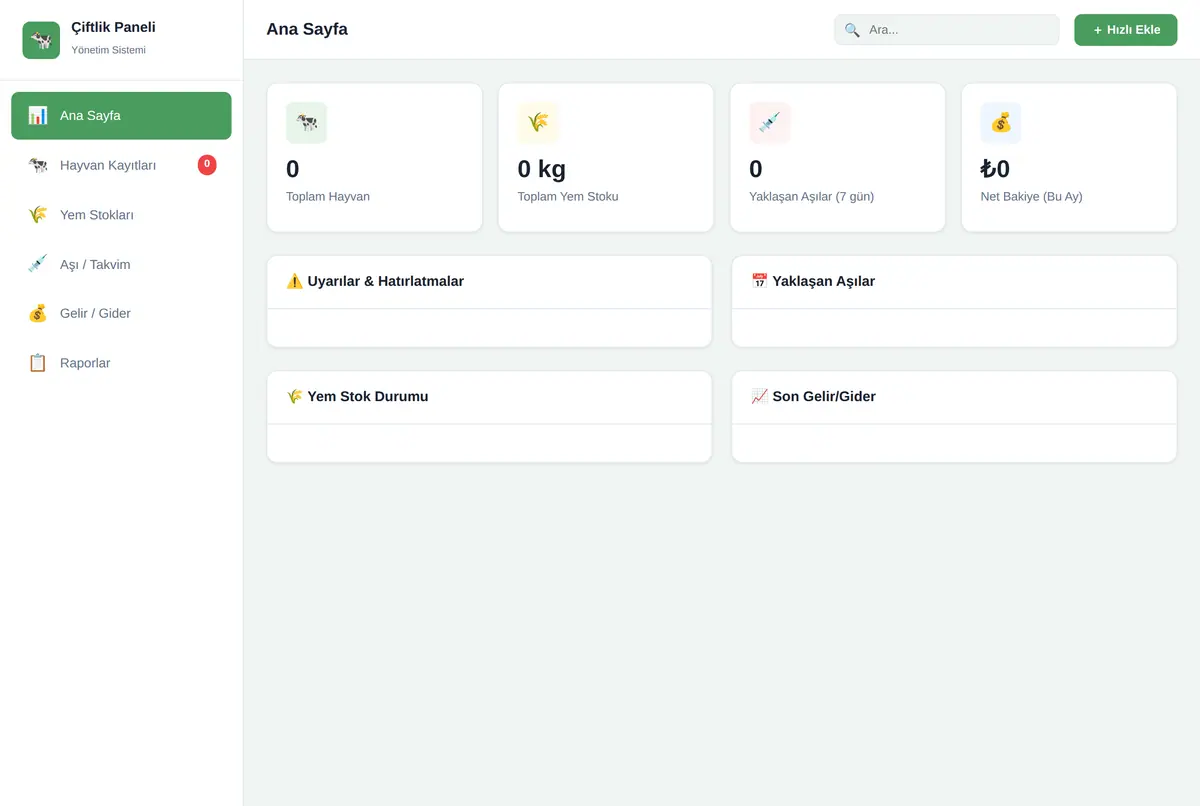The image size is (1200, 806).
Task: Click the cow icon beside Hayvan Kayıtları
Action: pyautogui.click(x=38, y=165)
